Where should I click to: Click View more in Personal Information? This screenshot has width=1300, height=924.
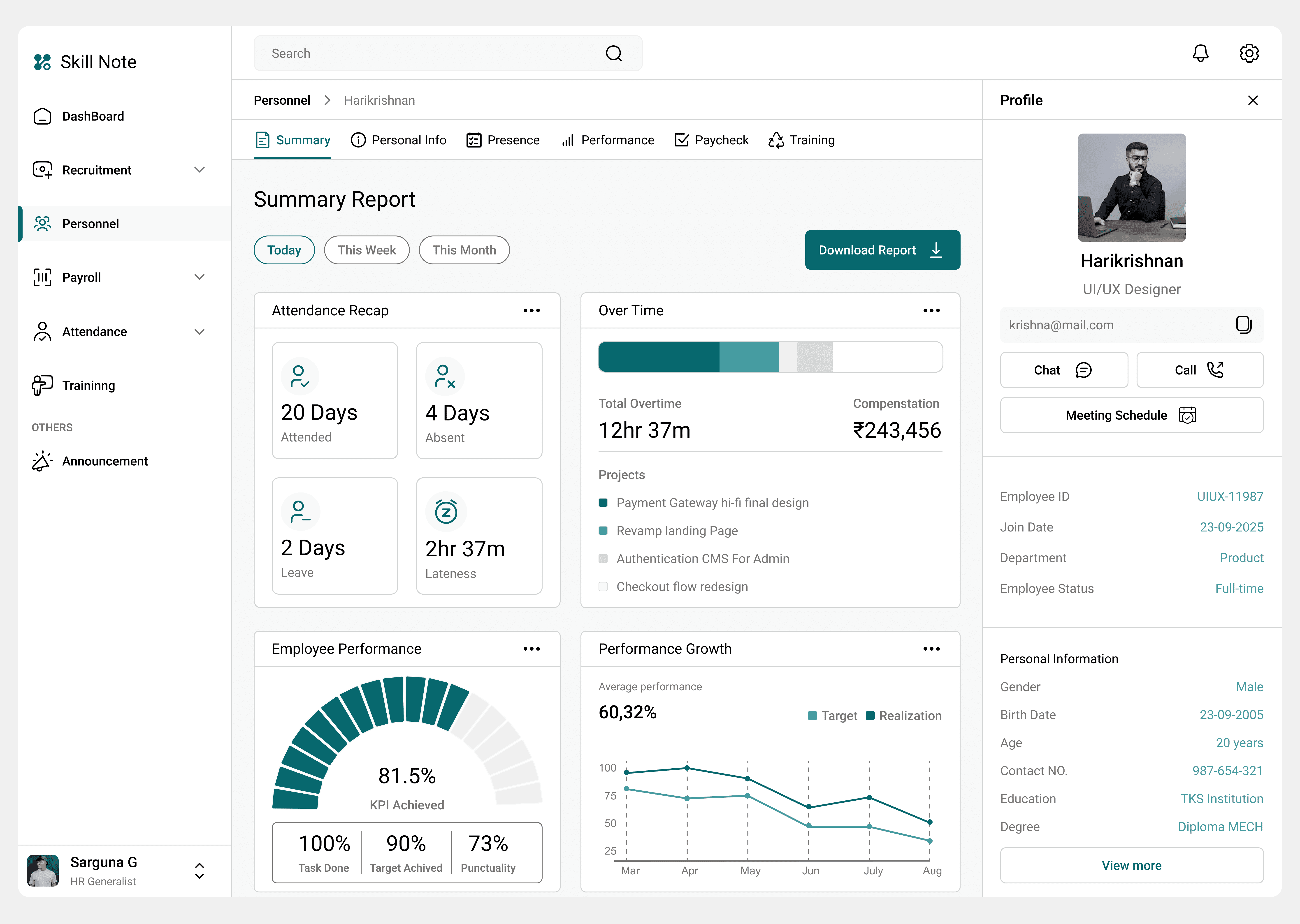click(1132, 865)
